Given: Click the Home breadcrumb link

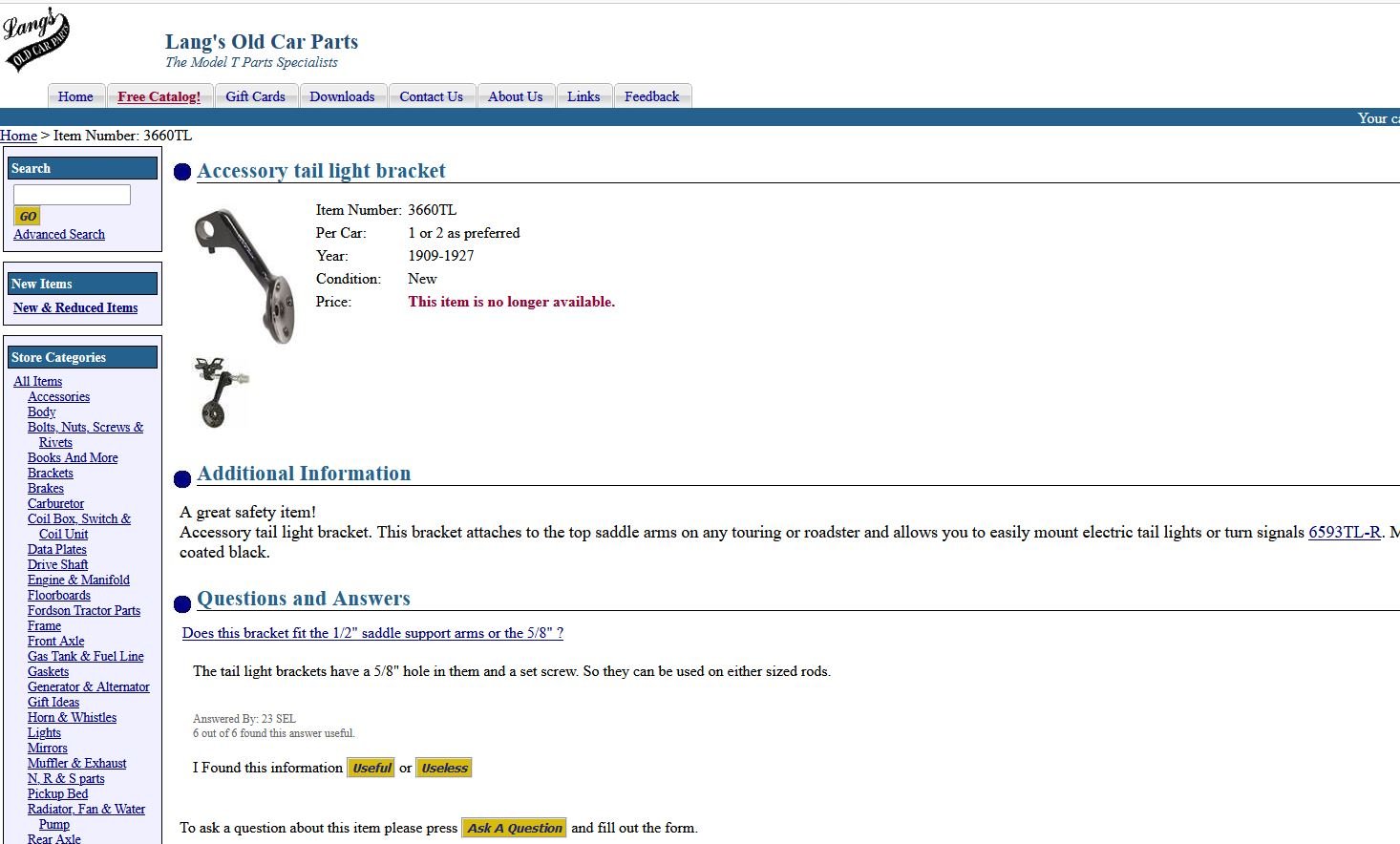Looking at the screenshot, I should (x=18, y=136).
